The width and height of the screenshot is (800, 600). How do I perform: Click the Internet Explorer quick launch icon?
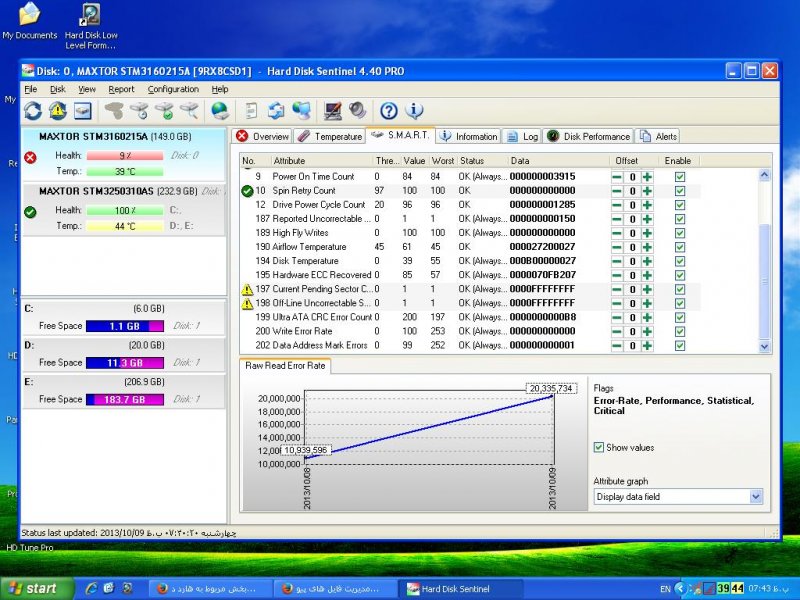click(x=91, y=588)
